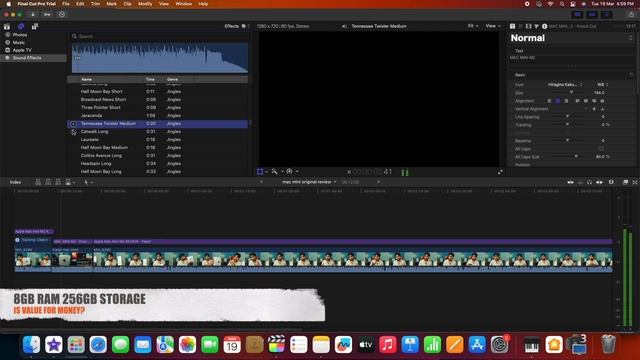Click the speaker icon beside Tennessee Twister Medium
The height and width of the screenshot is (360, 640).
pyautogui.click(x=344, y=26)
